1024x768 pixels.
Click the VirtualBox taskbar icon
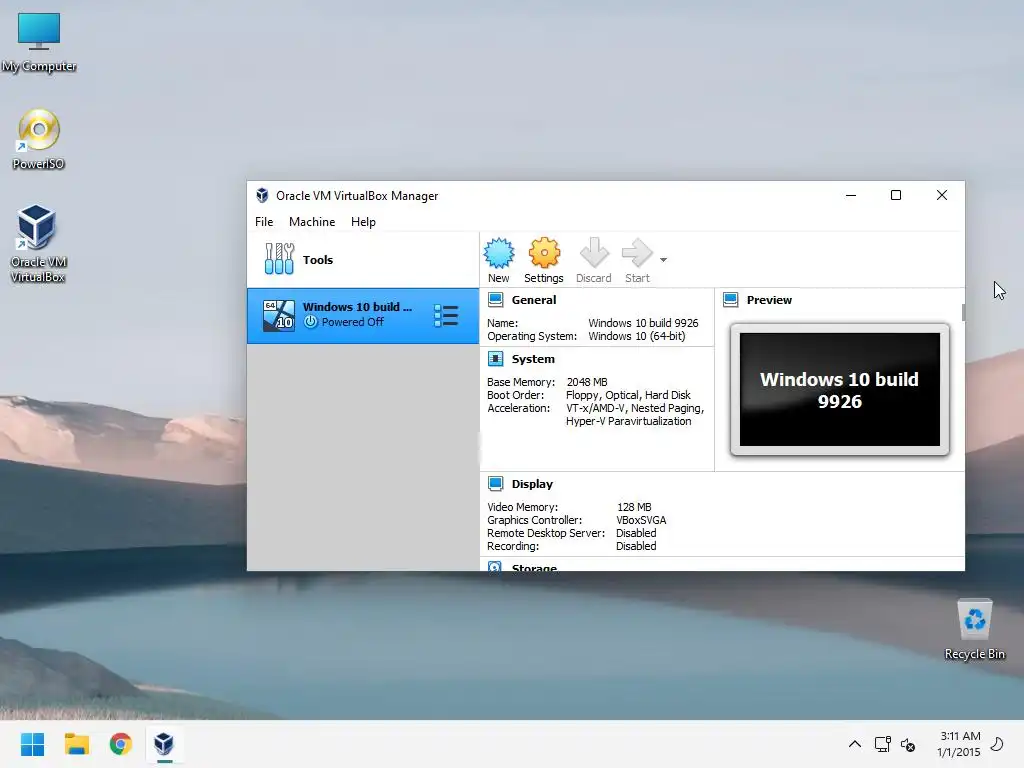point(164,744)
